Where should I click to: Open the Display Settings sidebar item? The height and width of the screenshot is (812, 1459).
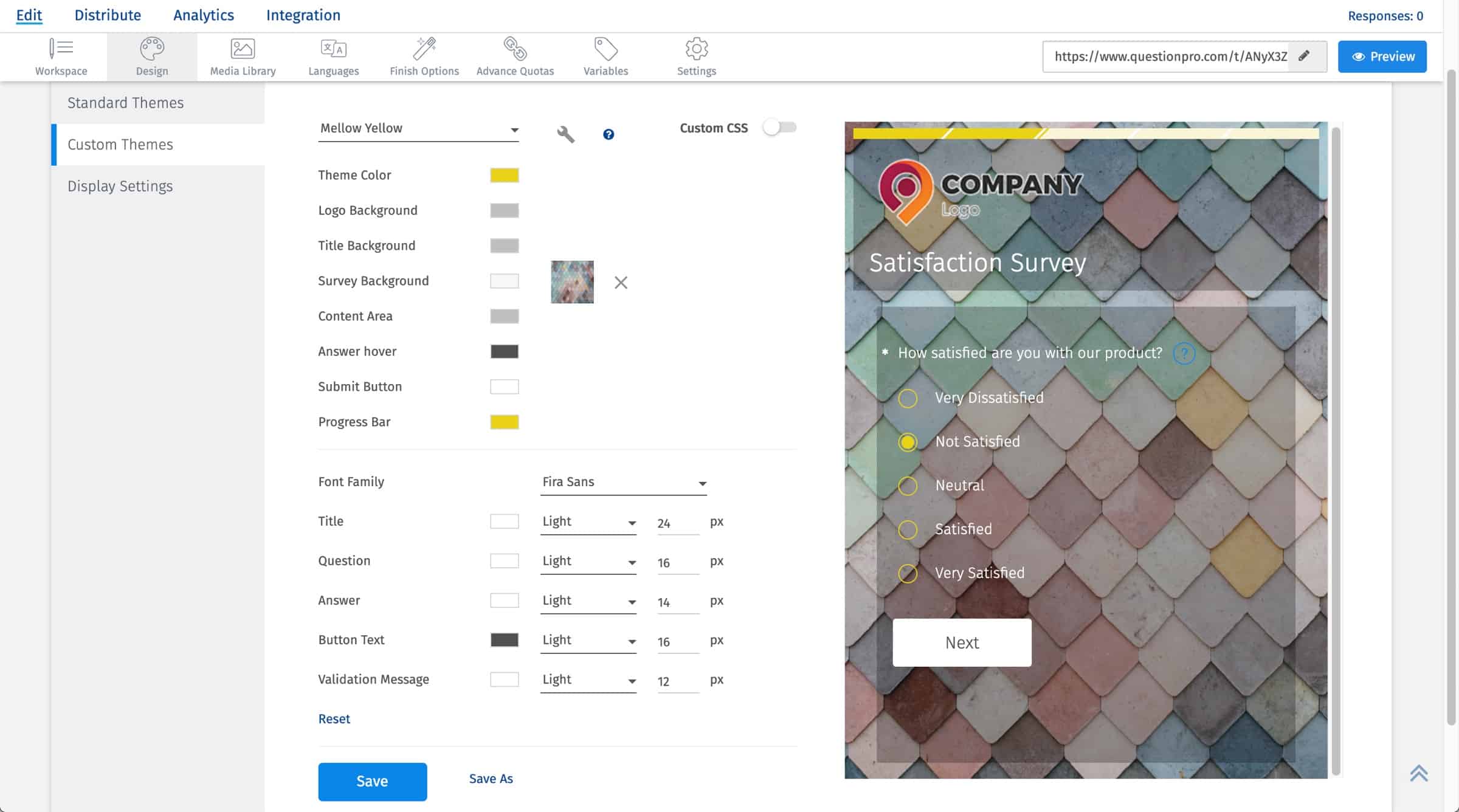(x=120, y=186)
